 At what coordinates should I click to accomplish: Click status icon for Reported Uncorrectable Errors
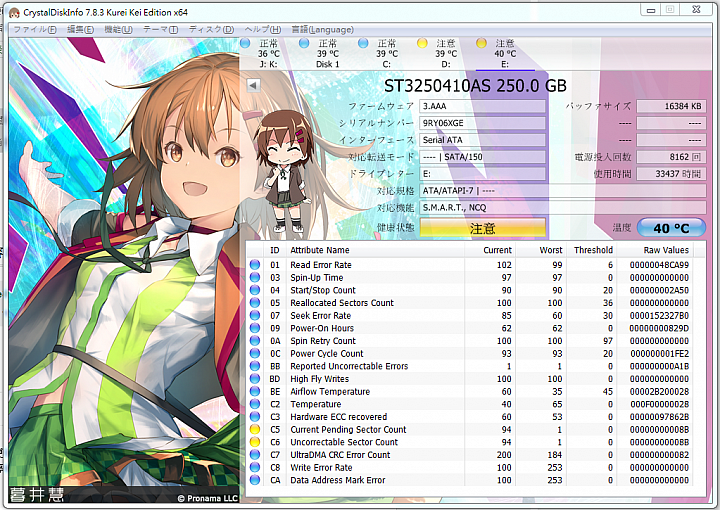pyautogui.click(x=254, y=366)
